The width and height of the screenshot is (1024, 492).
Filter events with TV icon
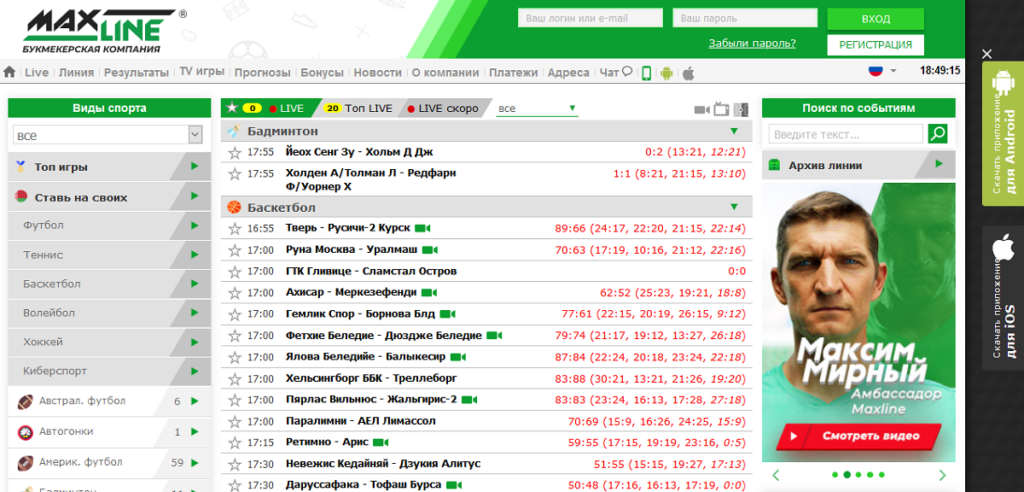coord(721,108)
